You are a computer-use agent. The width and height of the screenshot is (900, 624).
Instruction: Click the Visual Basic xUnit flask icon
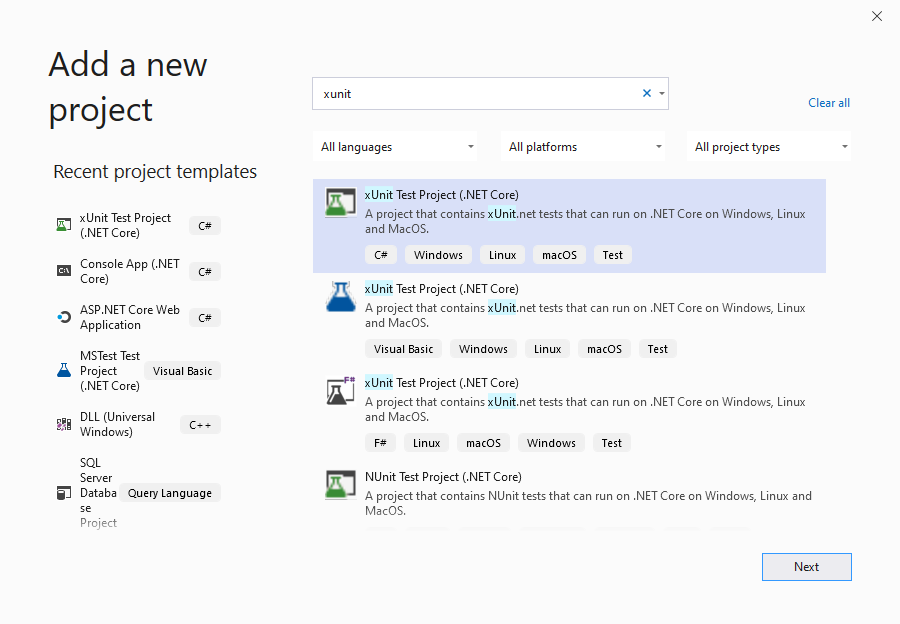pyautogui.click(x=341, y=297)
